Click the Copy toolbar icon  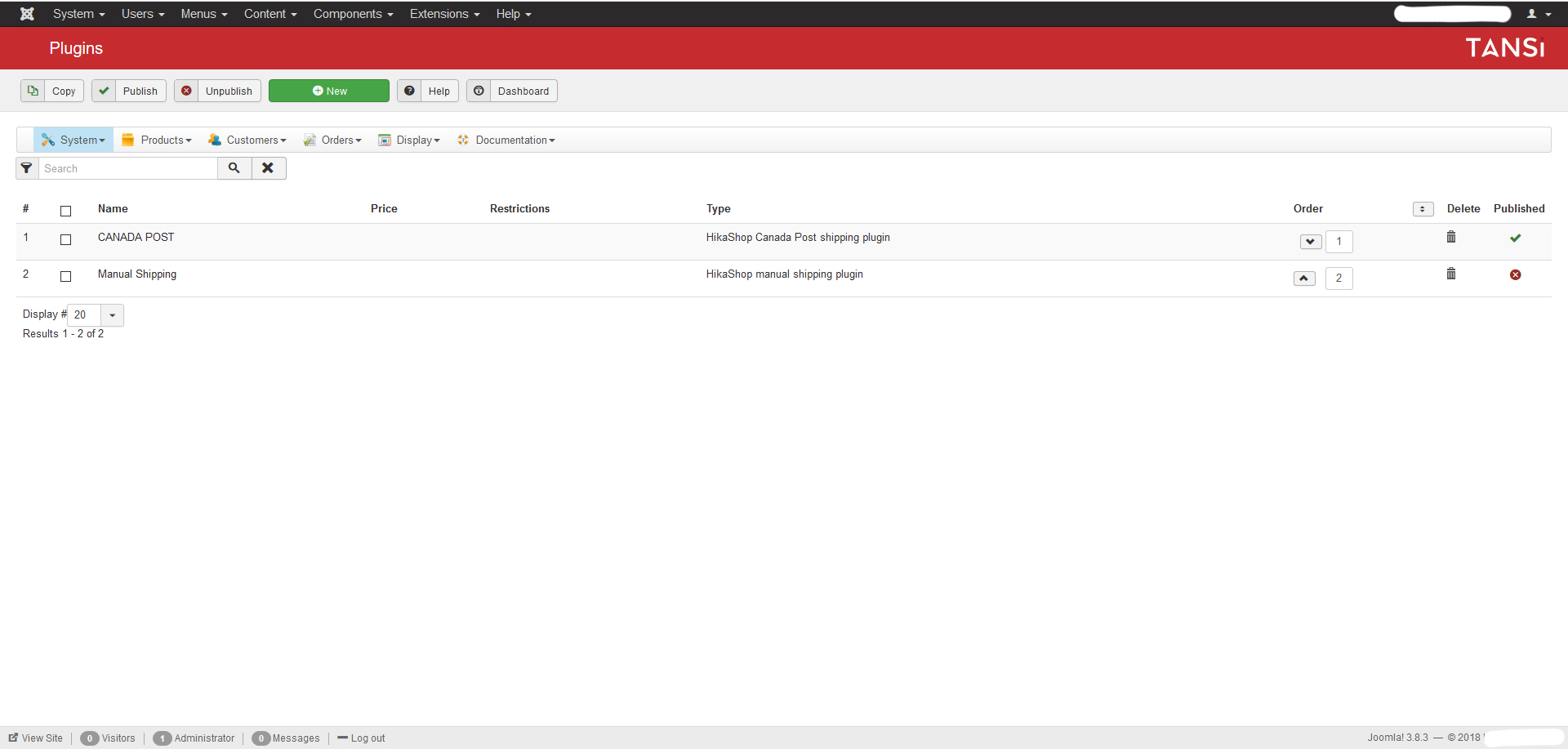click(x=33, y=91)
